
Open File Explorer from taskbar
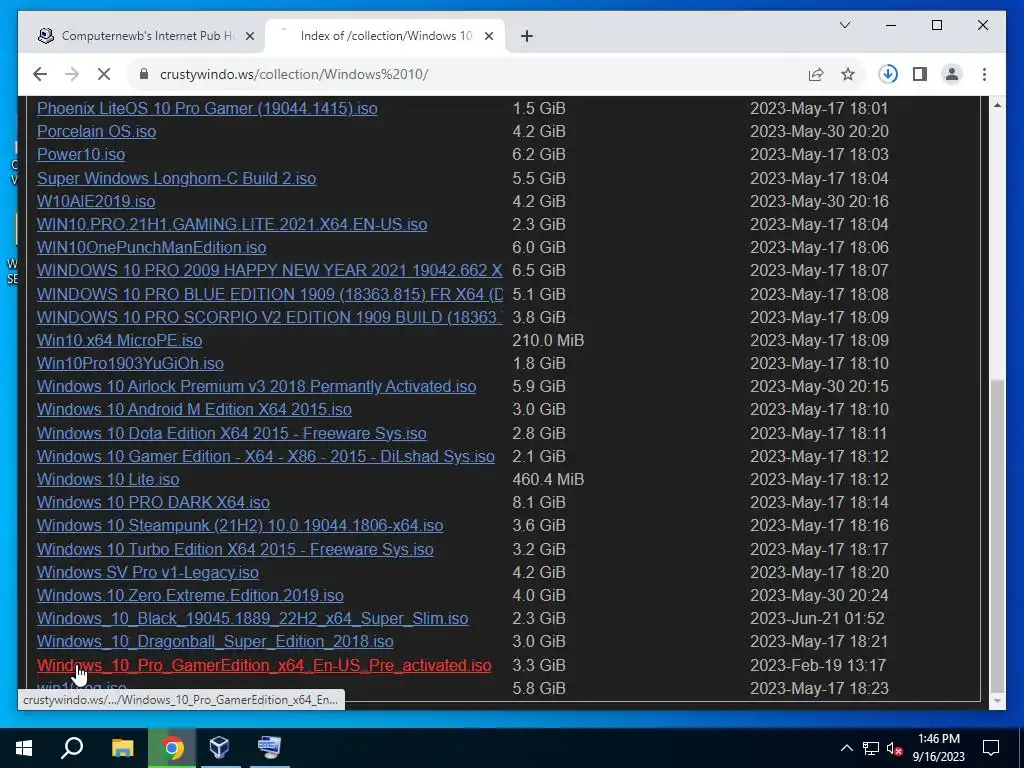(122, 748)
